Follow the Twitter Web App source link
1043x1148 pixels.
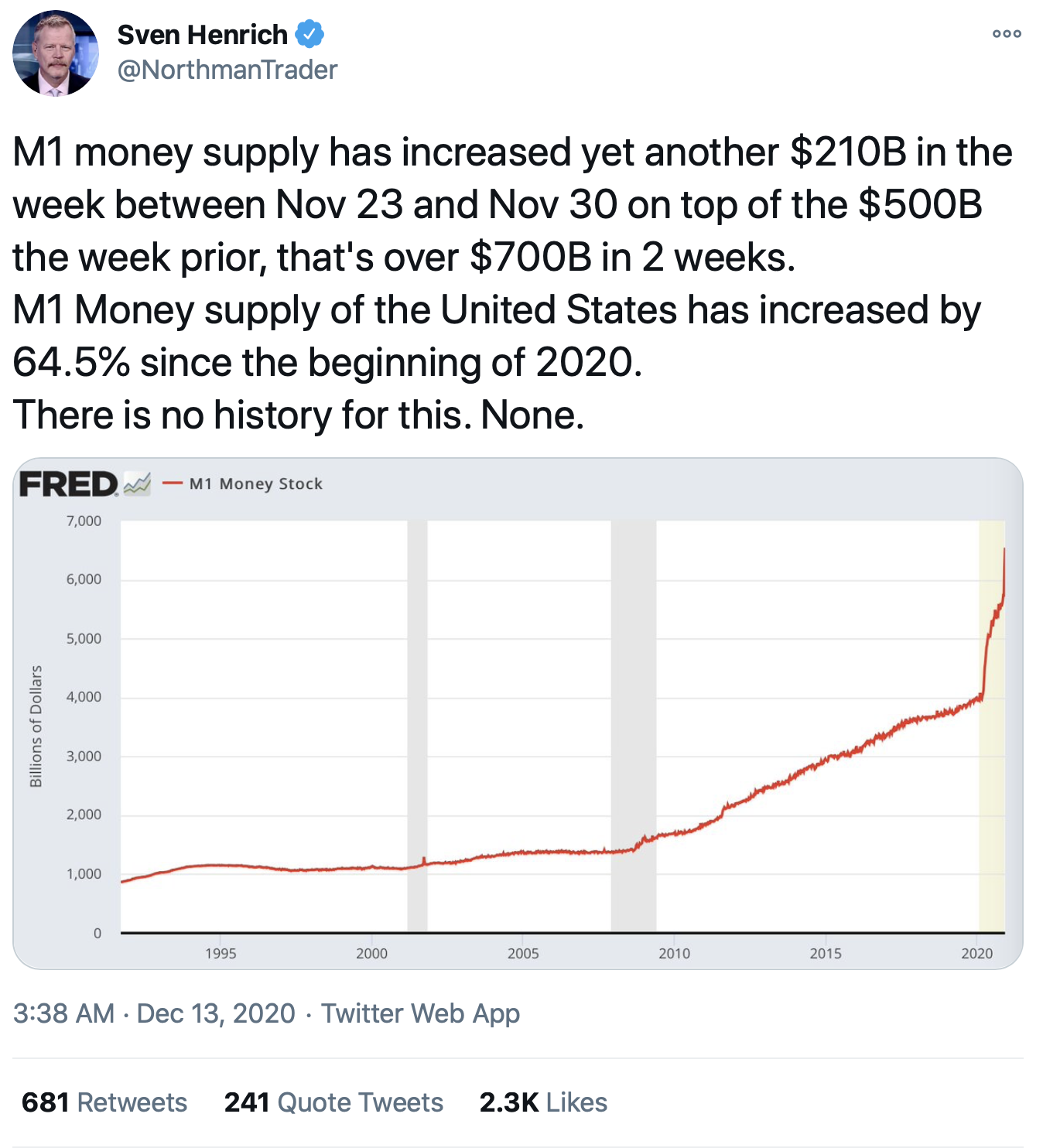[420, 1013]
